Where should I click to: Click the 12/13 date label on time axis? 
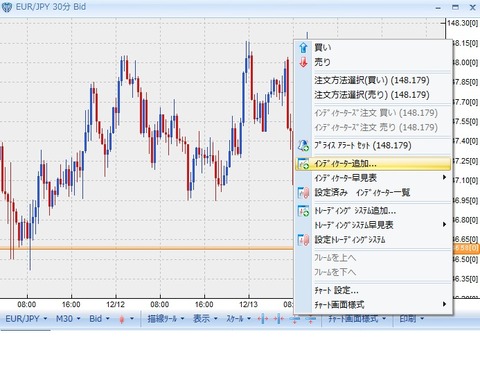248,304
